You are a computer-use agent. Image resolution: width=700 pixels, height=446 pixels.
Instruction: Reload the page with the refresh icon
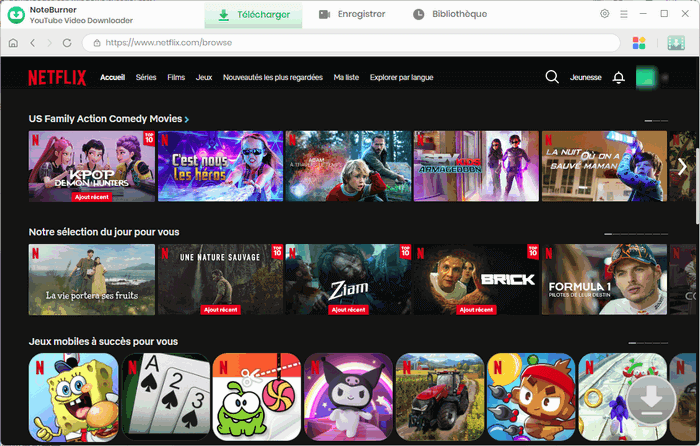67,43
